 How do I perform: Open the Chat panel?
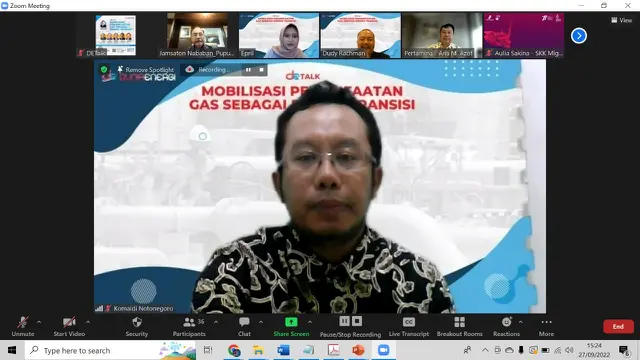coord(244,327)
